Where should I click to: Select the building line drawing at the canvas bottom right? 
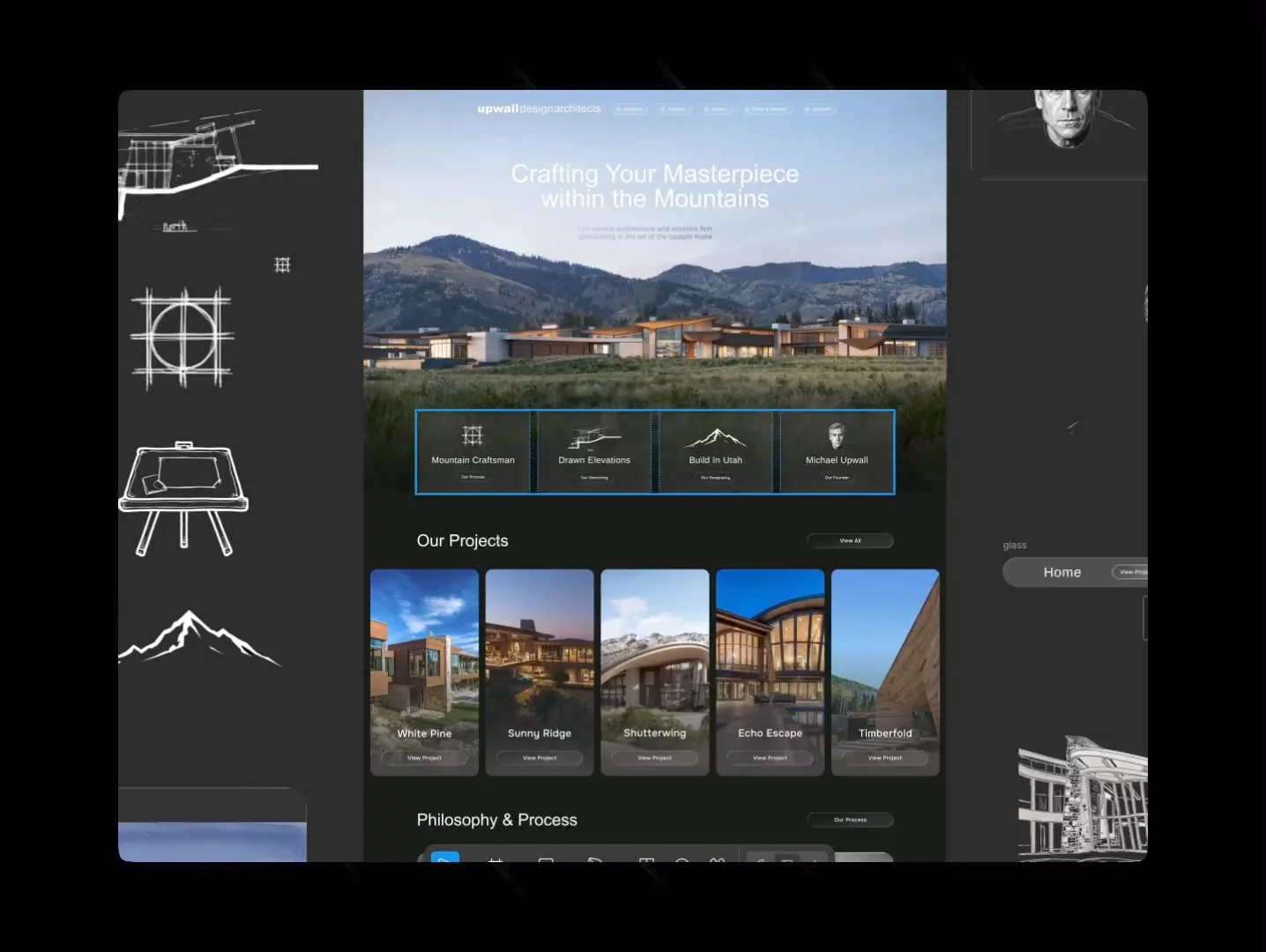coord(1083,797)
